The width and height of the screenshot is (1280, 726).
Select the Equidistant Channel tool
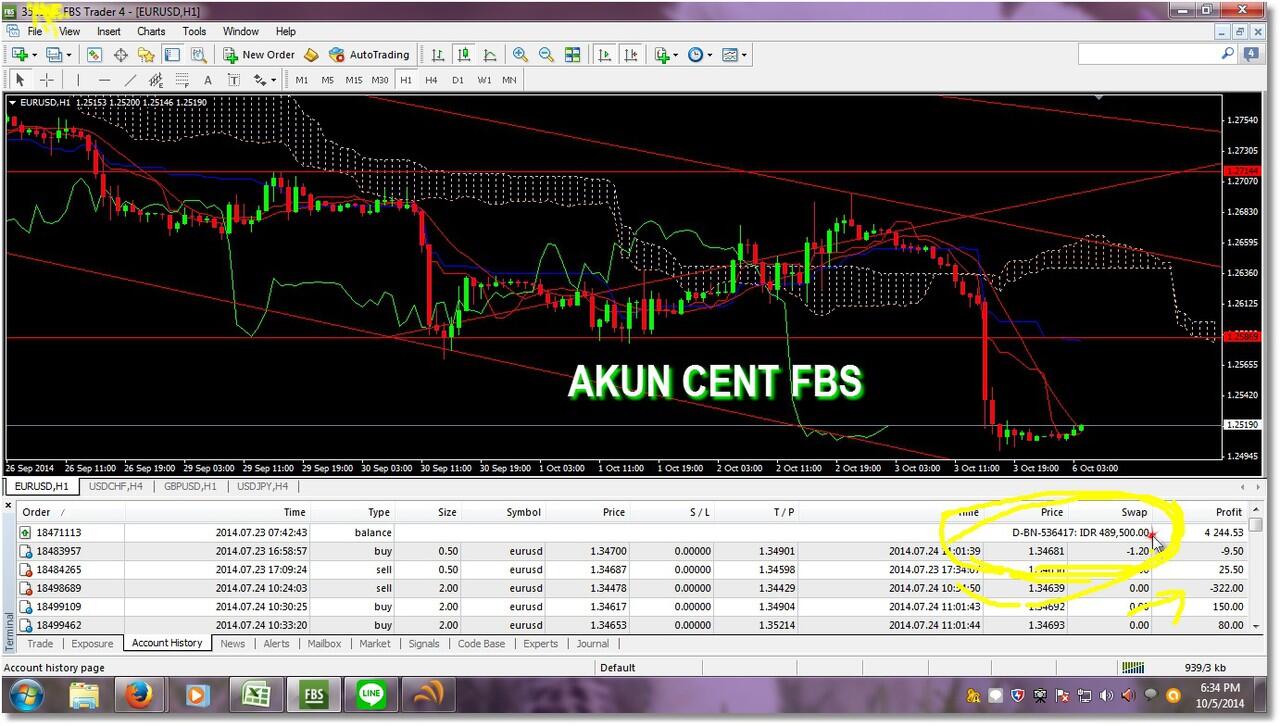pyautogui.click(x=156, y=80)
